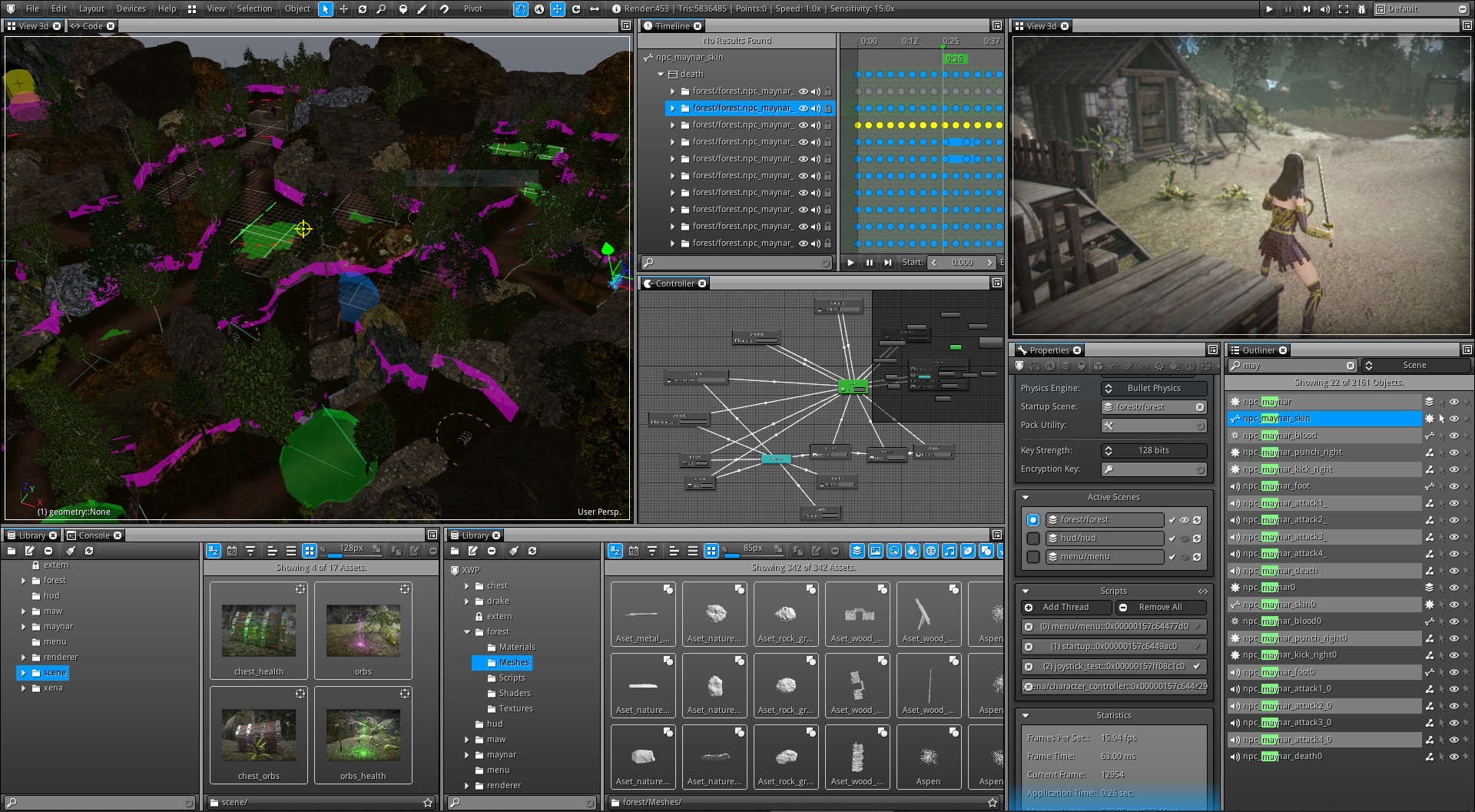Click Remove All in the Scripts panel
1475x812 pixels.
pyautogui.click(x=1161, y=607)
